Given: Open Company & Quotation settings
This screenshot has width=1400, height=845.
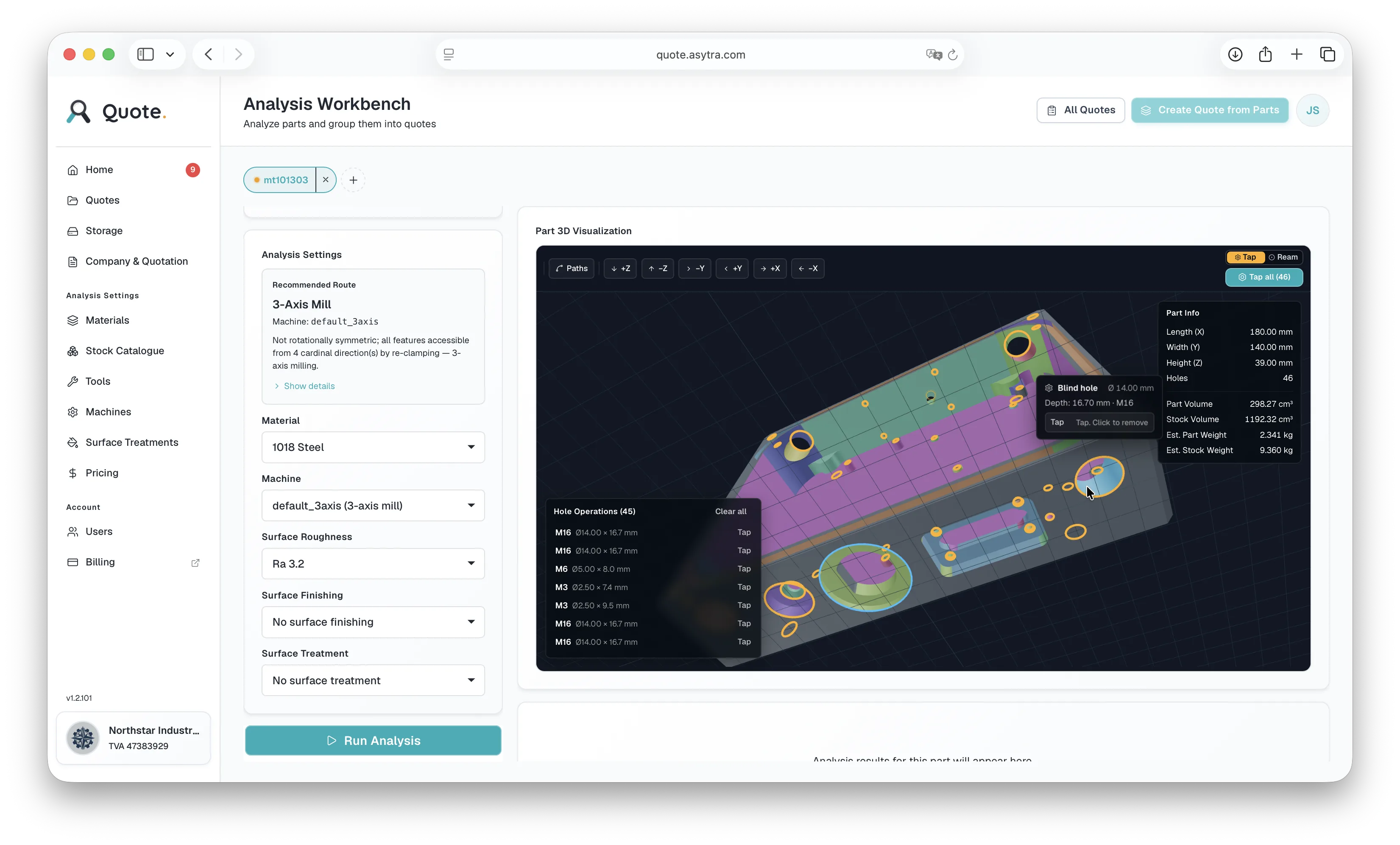Looking at the screenshot, I should (x=134, y=262).
